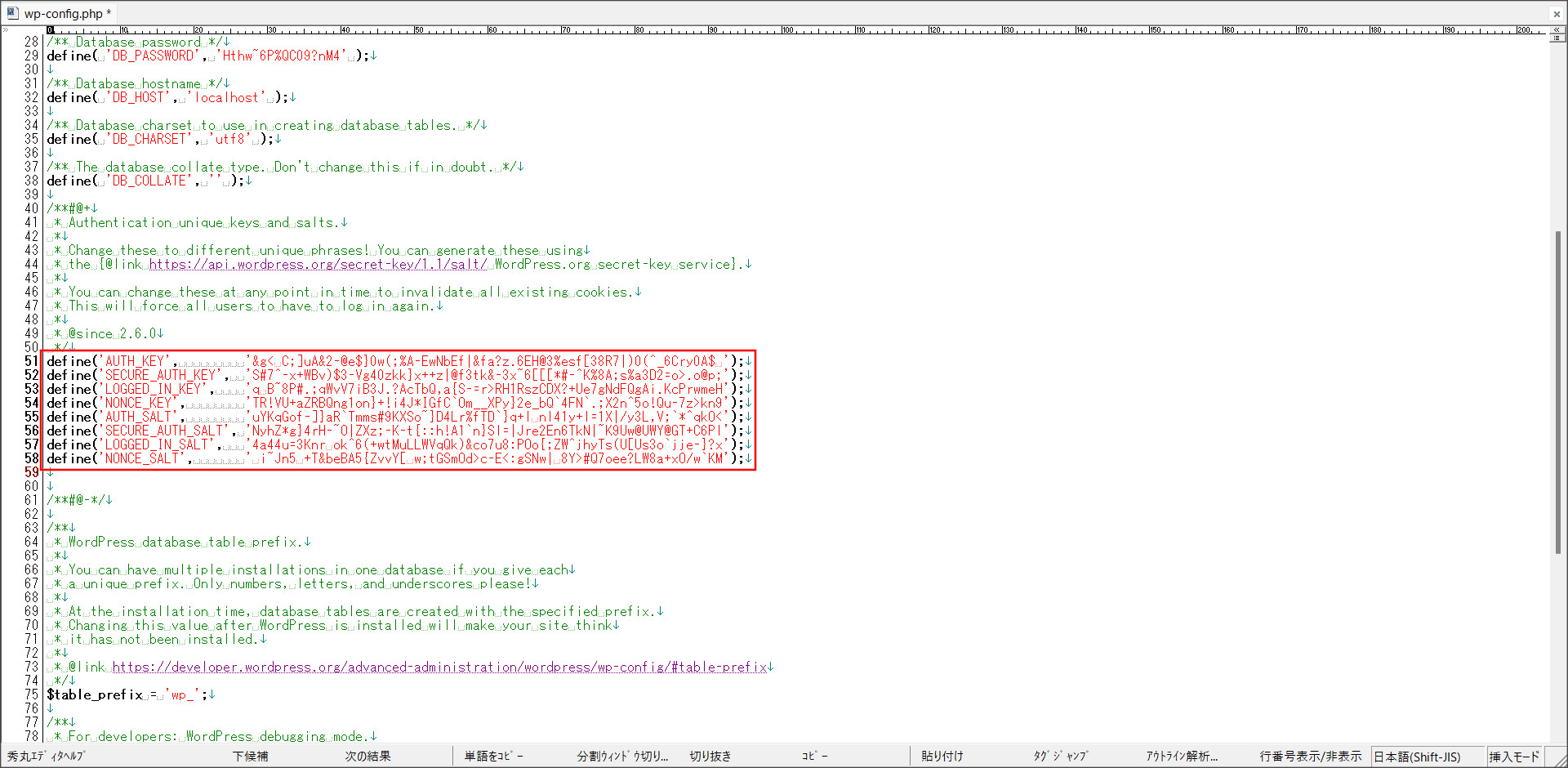Click the double-chevron icon left of the ruler

6,30
